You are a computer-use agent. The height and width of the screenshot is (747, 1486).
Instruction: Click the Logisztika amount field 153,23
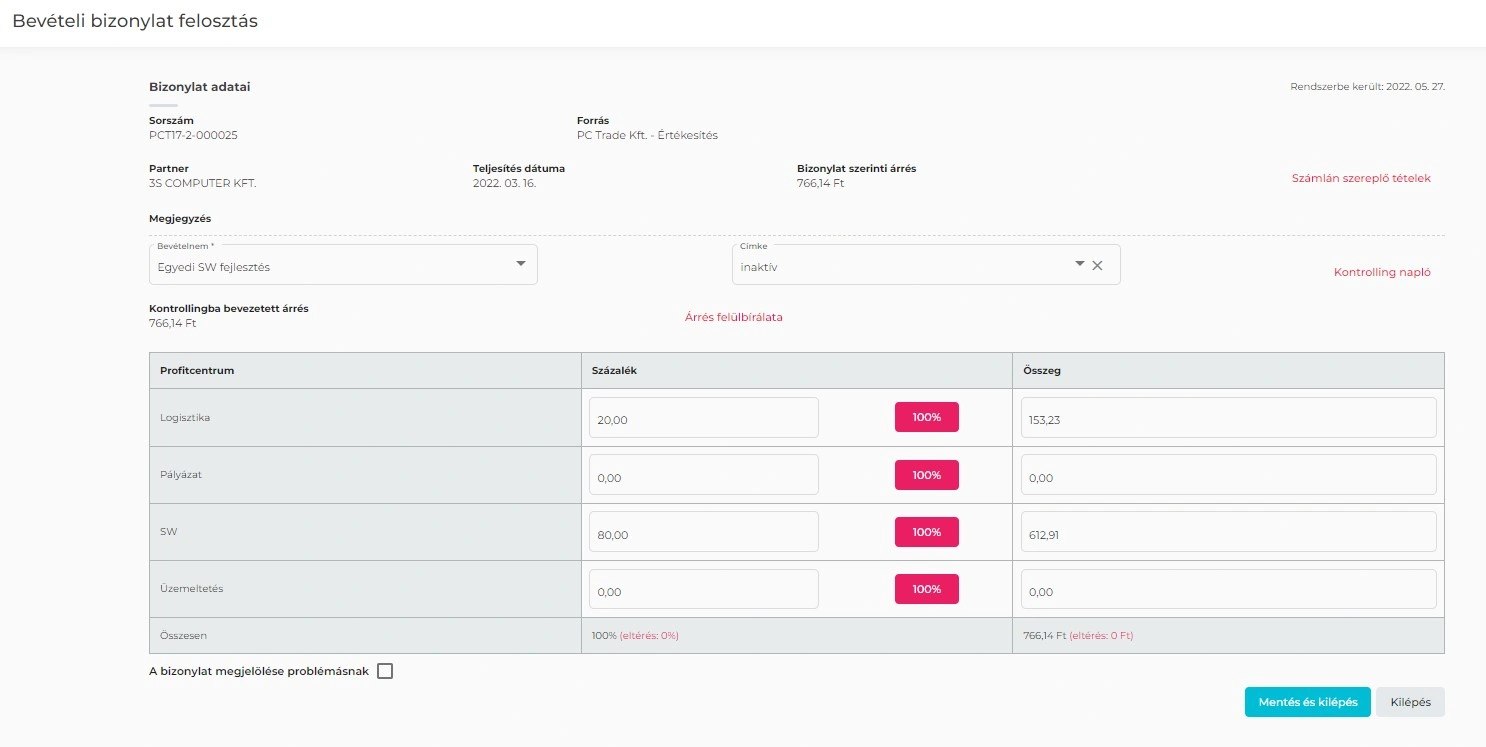point(1228,418)
